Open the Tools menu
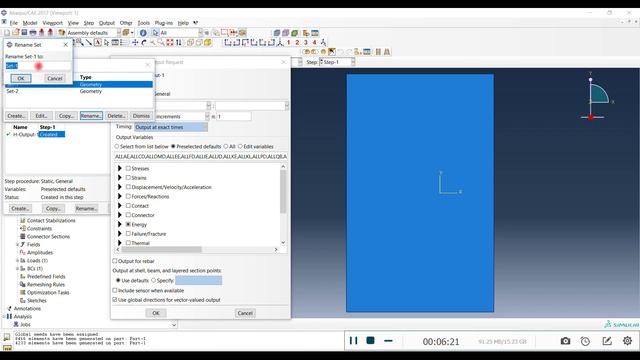Image resolution: width=640 pixels, height=360 pixels. pos(144,23)
